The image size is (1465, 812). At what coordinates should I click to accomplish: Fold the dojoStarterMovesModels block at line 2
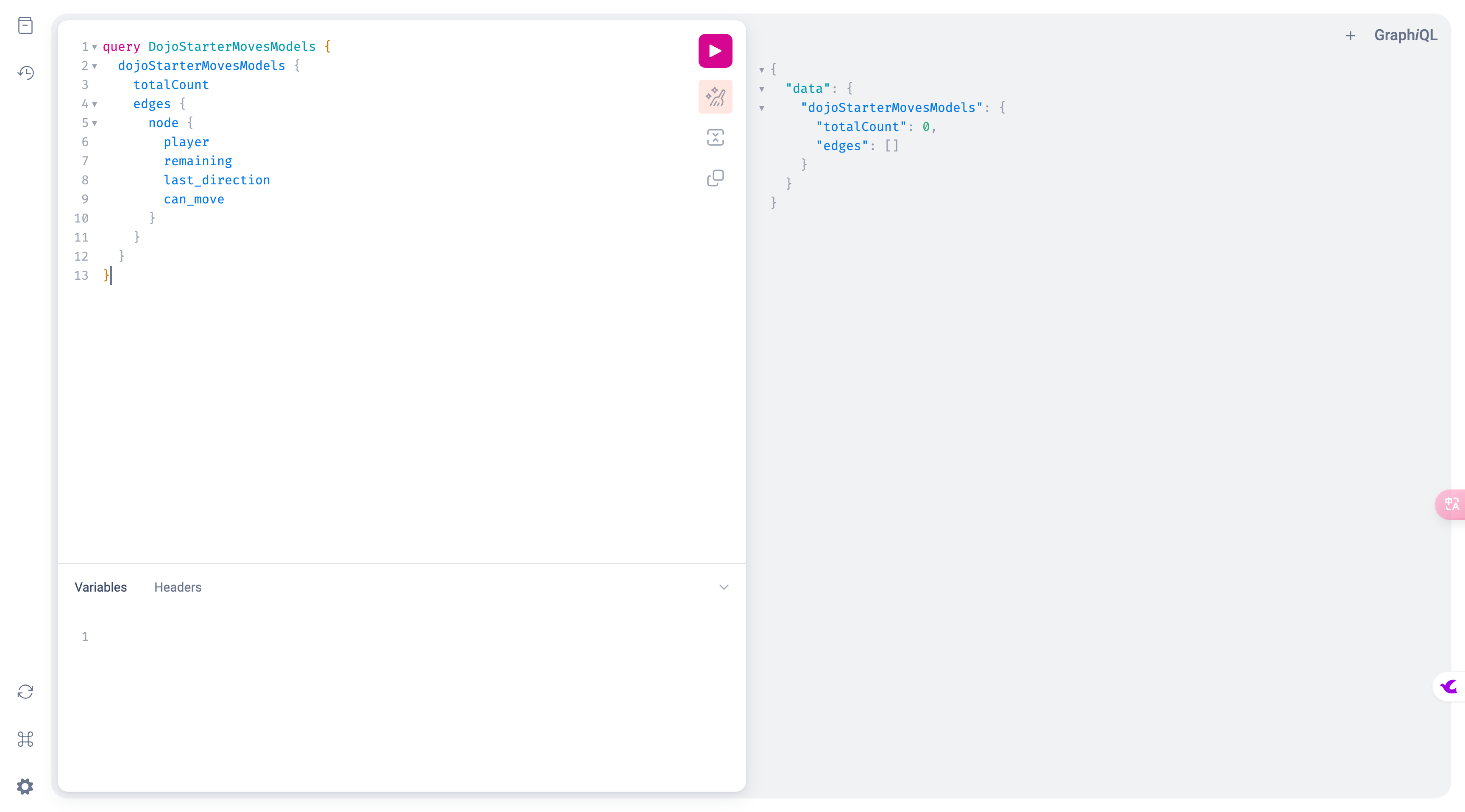tap(95, 67)
